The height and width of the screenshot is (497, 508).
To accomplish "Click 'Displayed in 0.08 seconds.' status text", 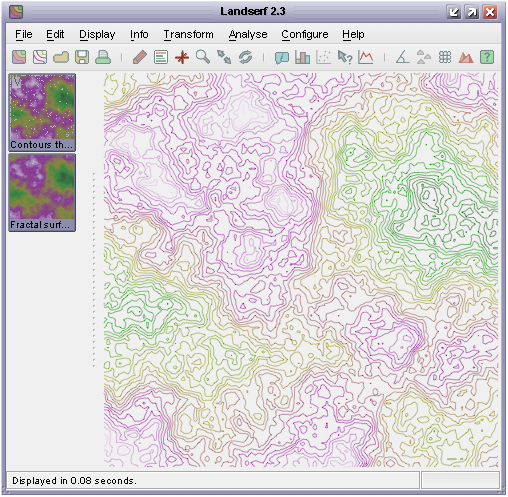I will pos(74,481).
